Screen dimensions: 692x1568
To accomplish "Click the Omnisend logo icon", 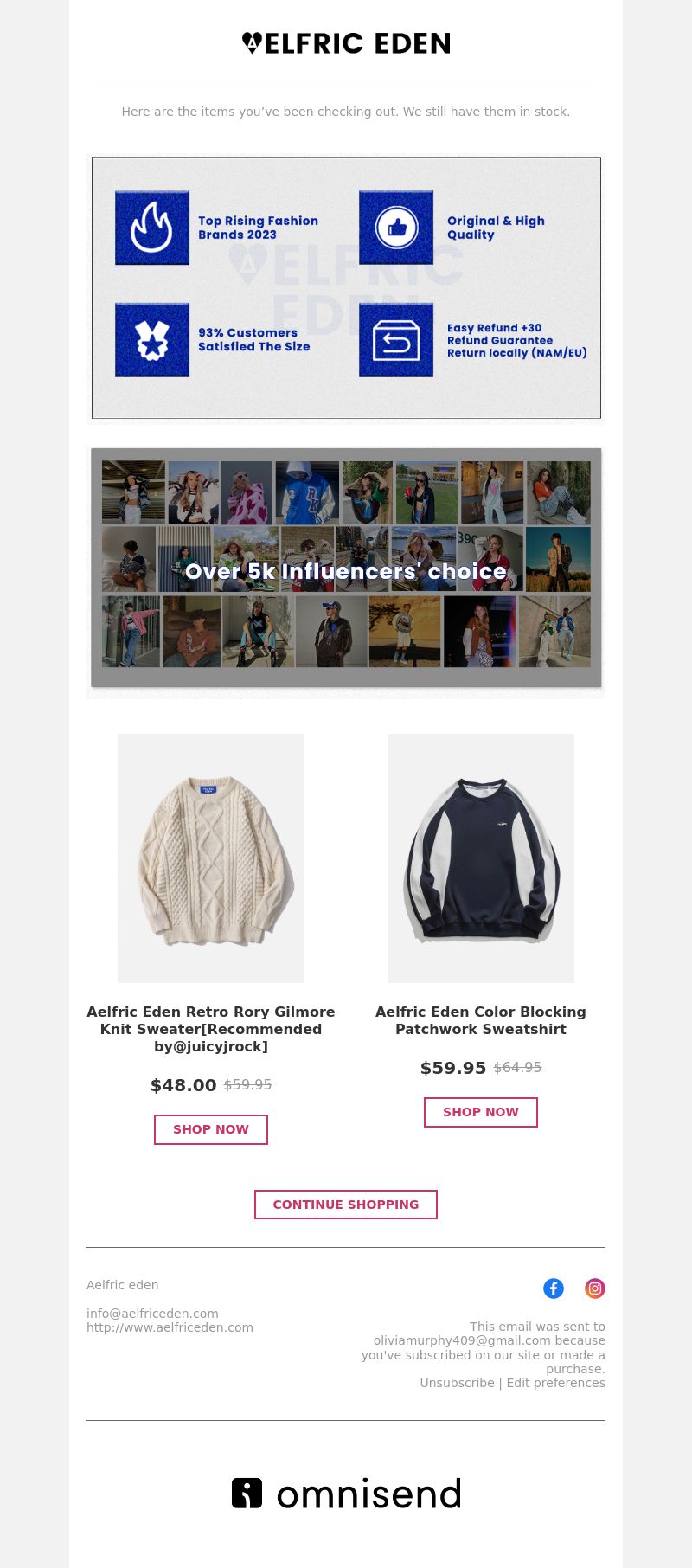I will coord(247,1493).
